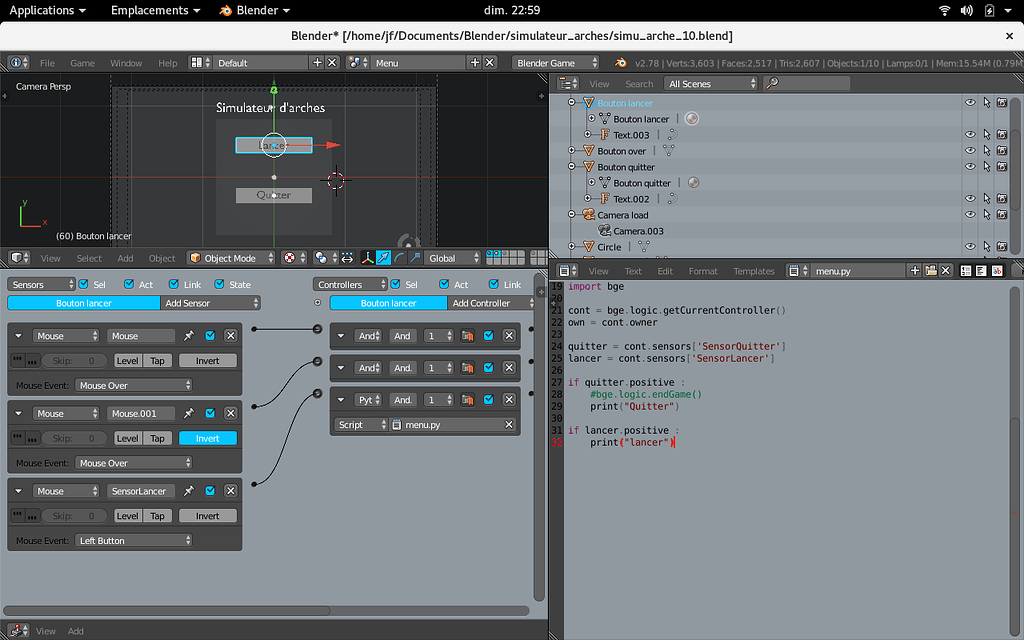
Task: Toggle word wrap in text editor
Action: [x=982, y=271]
